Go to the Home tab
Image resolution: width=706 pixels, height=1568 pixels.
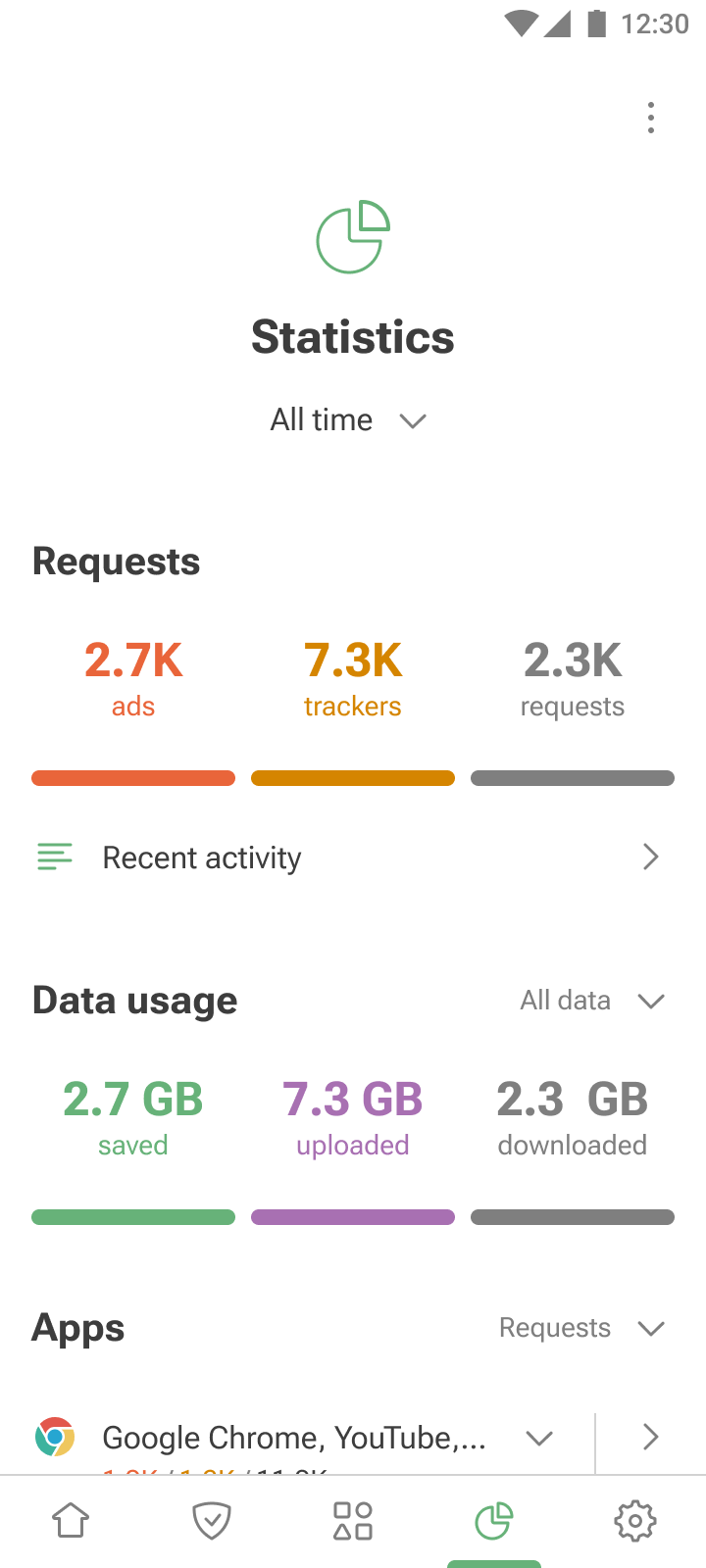point(71,1521)
